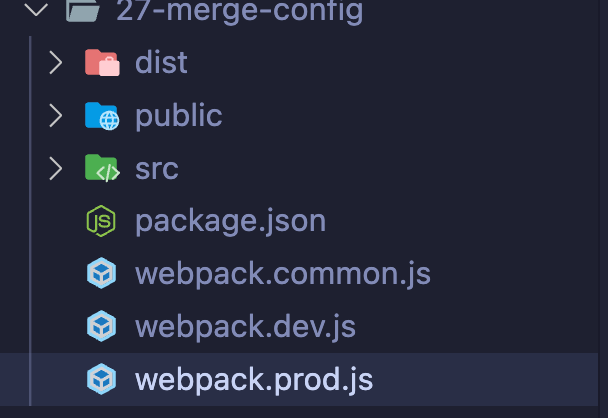Click the red dist folder icon
Screen dimensions: 608x418
point(102,62)
